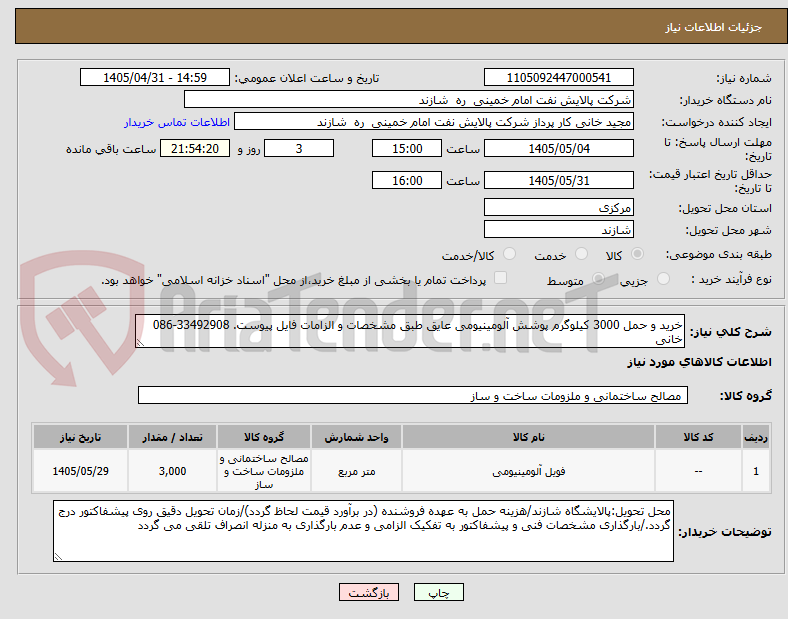The height and width of the screenshot is (619, 788).
Task: Select the متوسط purchase type radio
Action: 598,279
